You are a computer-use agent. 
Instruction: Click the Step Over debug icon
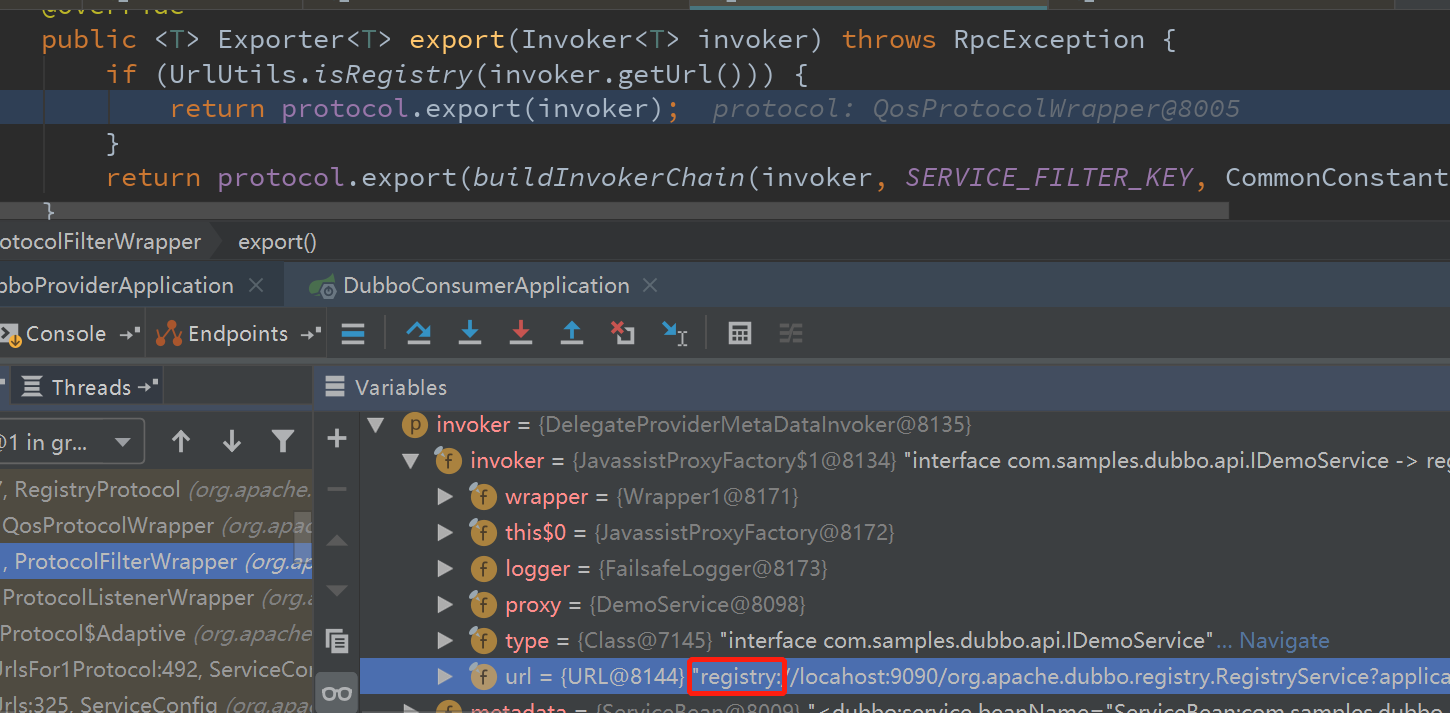[x=418, y=334]
